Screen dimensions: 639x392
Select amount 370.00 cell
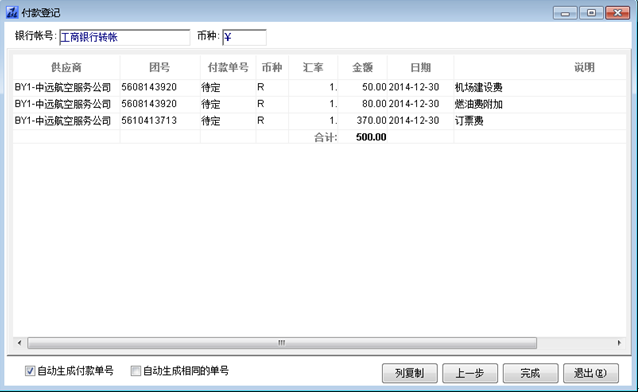pyautogui.click(x=363, y=121)
